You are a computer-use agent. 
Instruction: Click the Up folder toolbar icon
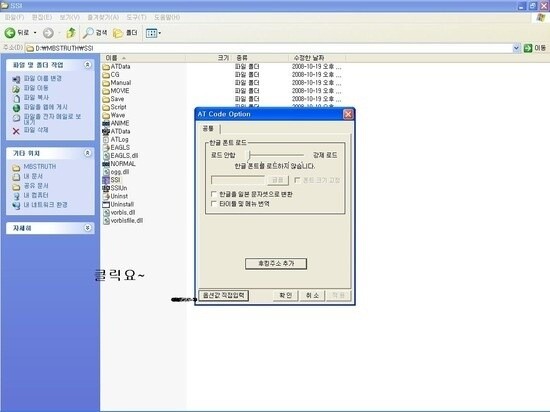click(x=71, y=33)
